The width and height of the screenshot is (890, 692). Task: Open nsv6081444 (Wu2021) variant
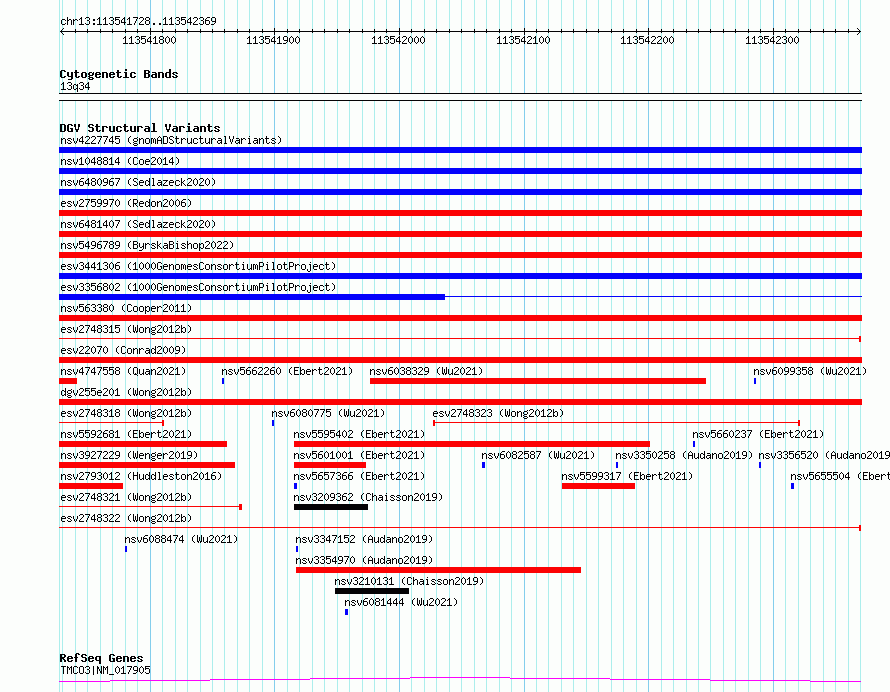click(x=401, y=602)
